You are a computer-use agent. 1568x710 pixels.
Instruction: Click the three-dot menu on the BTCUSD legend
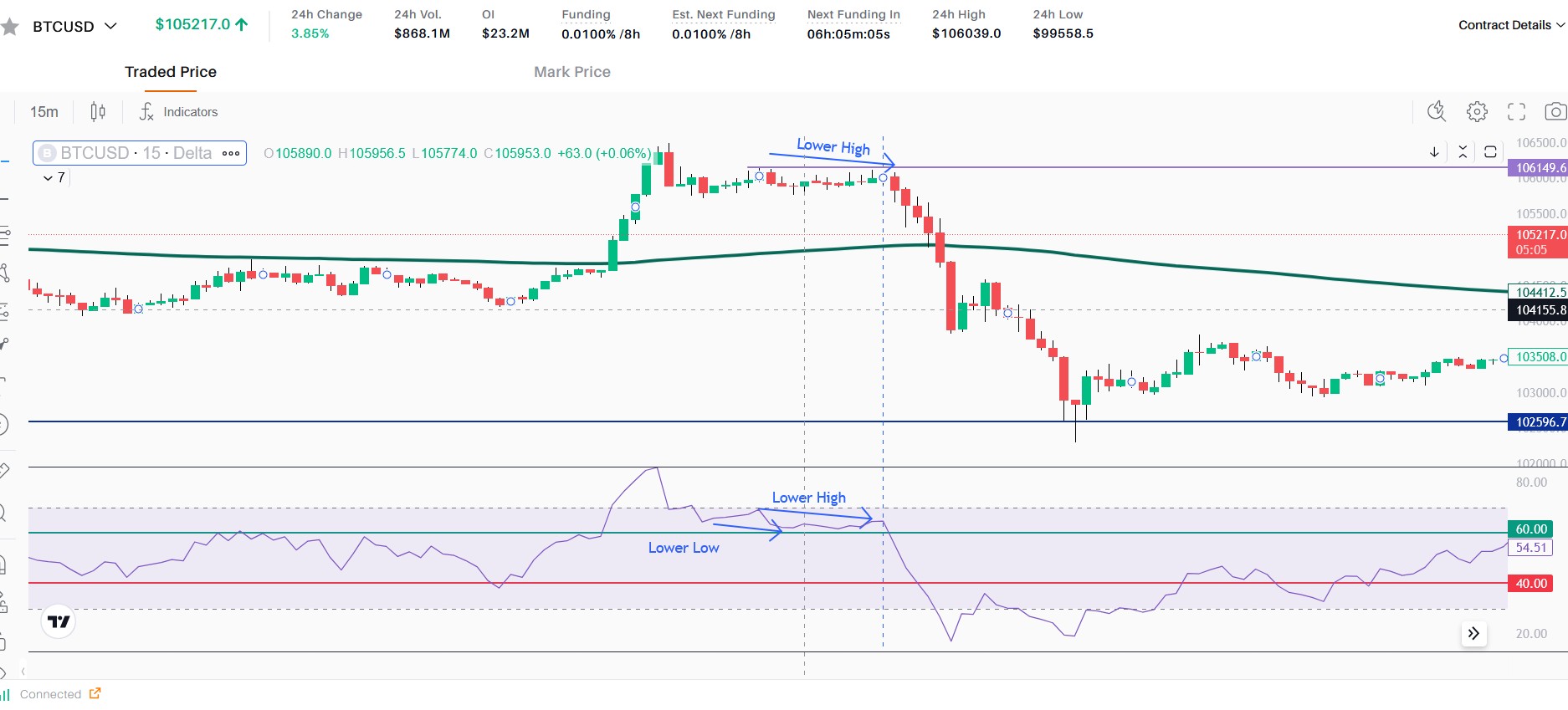(231, 154)
